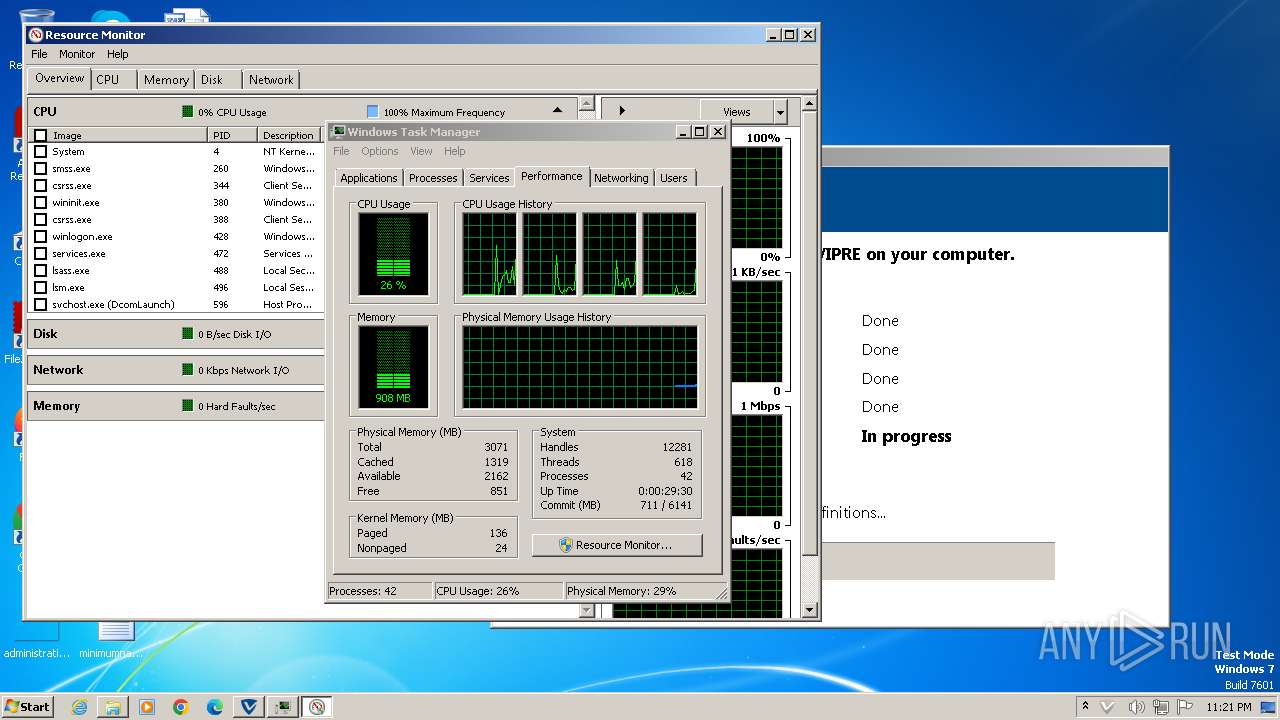Viewport: 1280px width, 720px height.
Task: Click the Hard Faults green indicator square
Action: [x=187, y=405]
